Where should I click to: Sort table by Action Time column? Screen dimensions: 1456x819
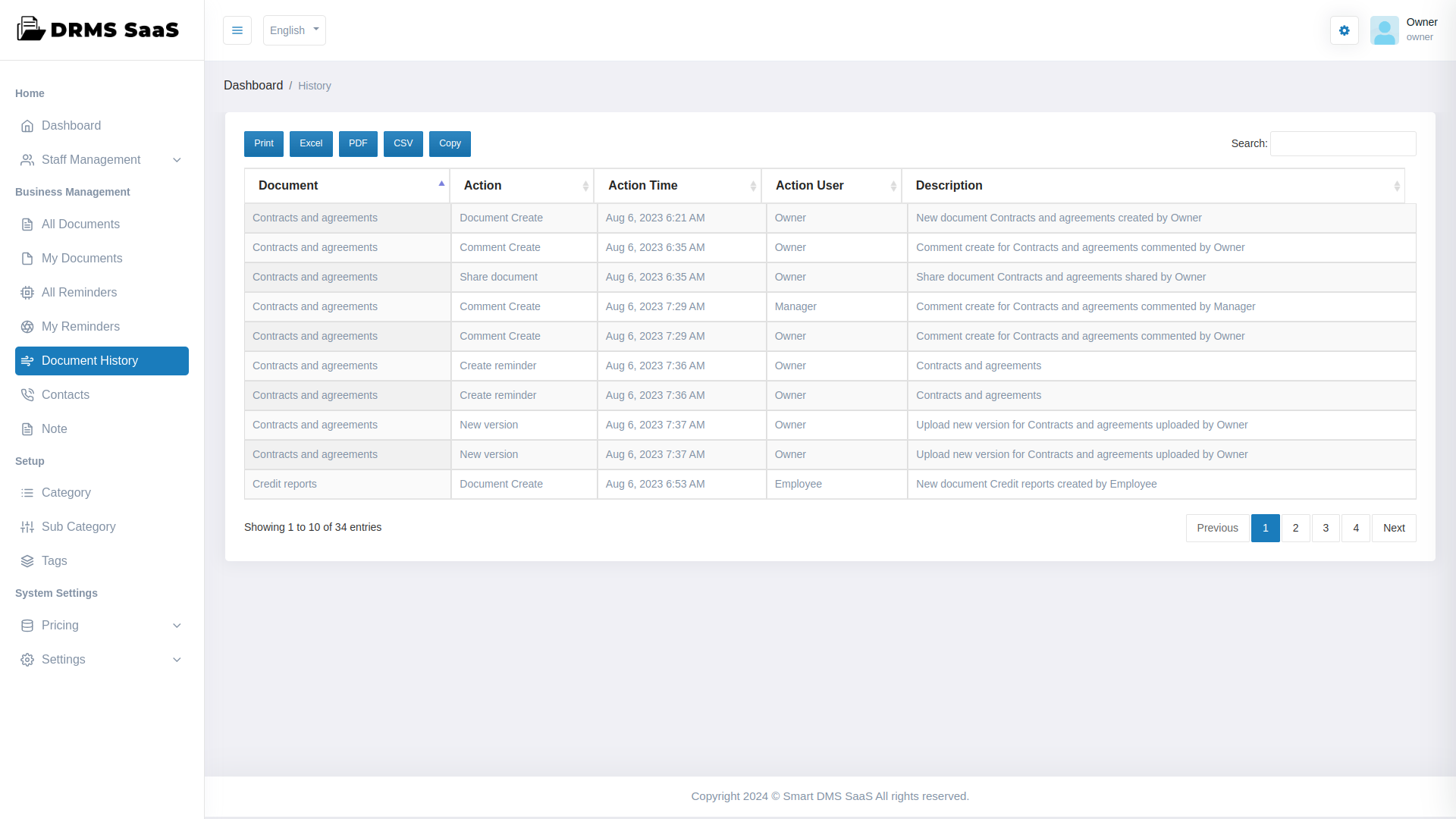pyautogui.click(x=677, y=186)
